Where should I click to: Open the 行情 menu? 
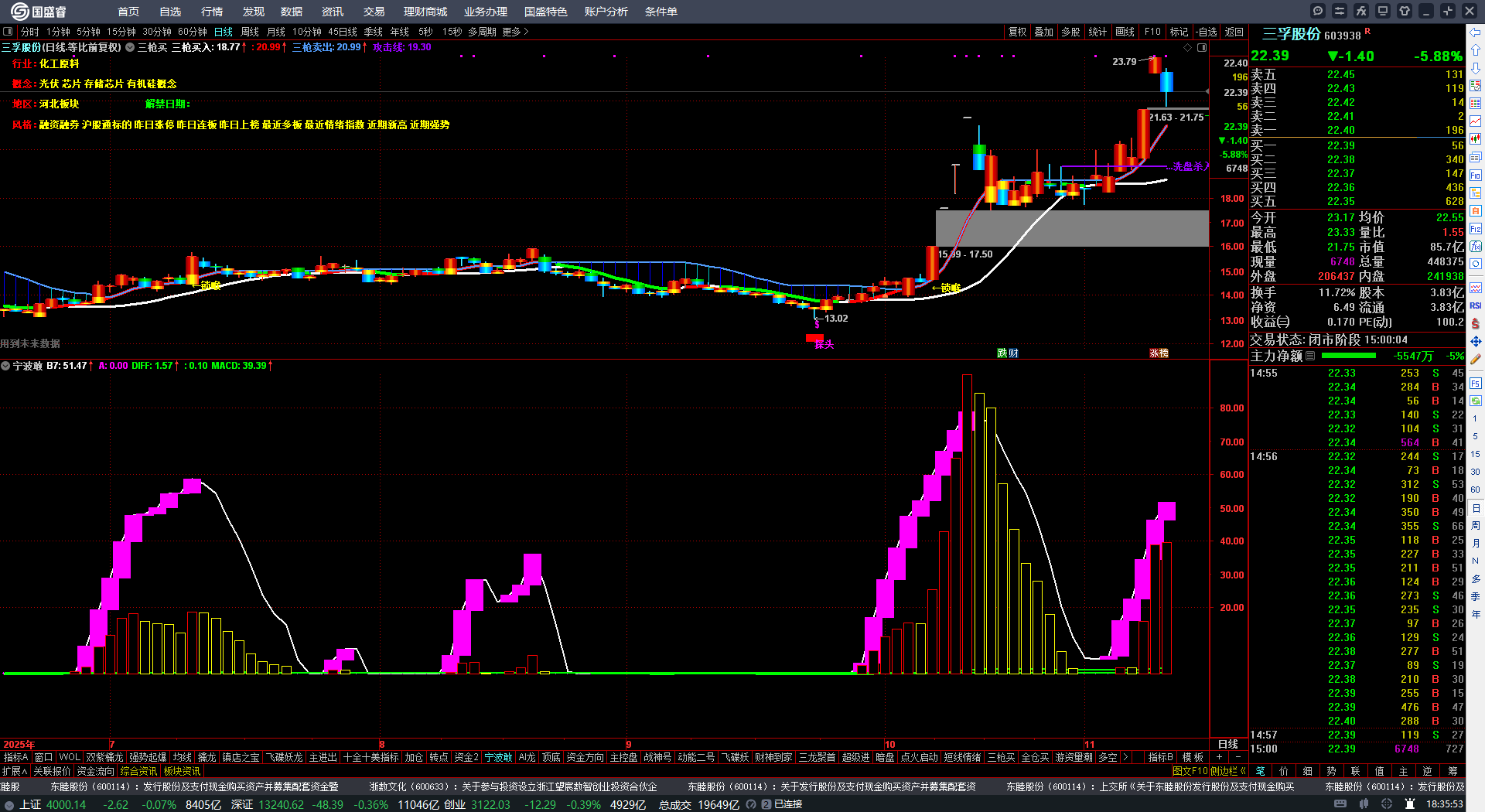click(212, 12)
